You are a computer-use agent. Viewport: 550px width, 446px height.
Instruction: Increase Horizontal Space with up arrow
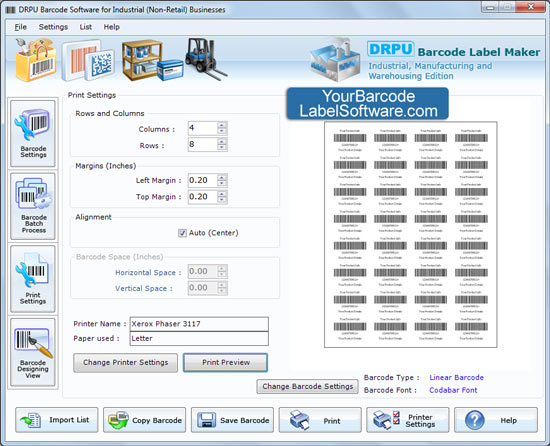click(222, 268)
